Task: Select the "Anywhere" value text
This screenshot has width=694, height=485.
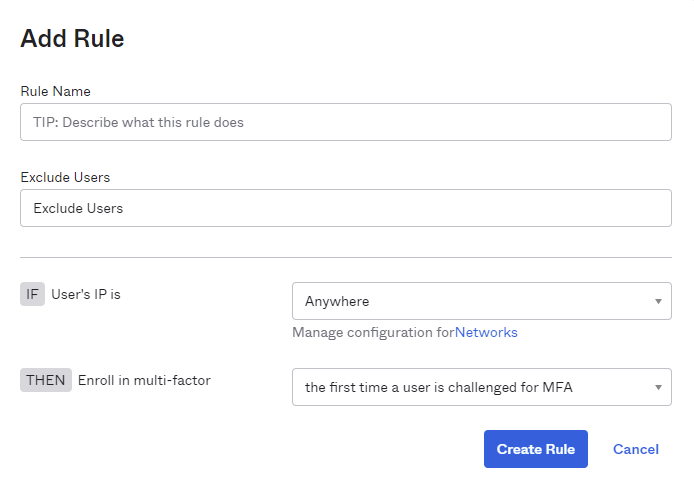Action: pos(337,301)
